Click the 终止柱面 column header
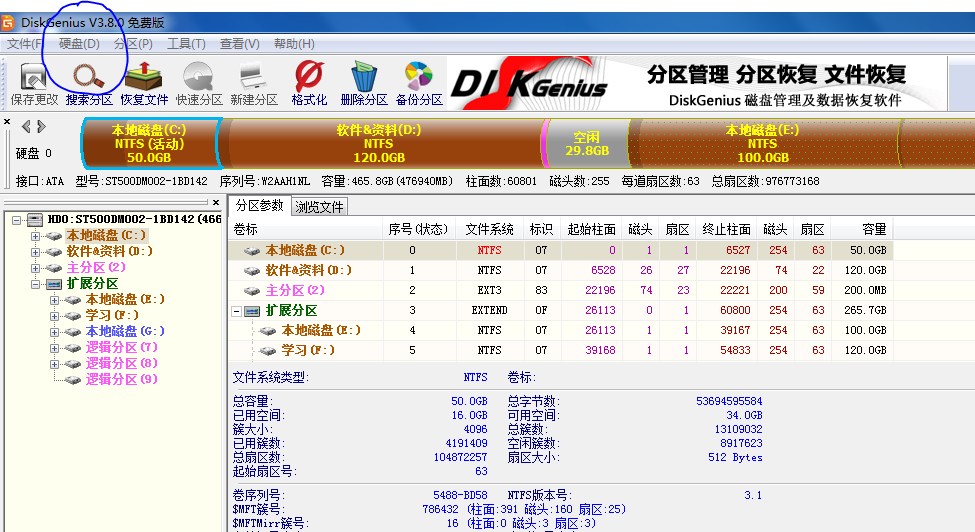 [x=726, y=229]
